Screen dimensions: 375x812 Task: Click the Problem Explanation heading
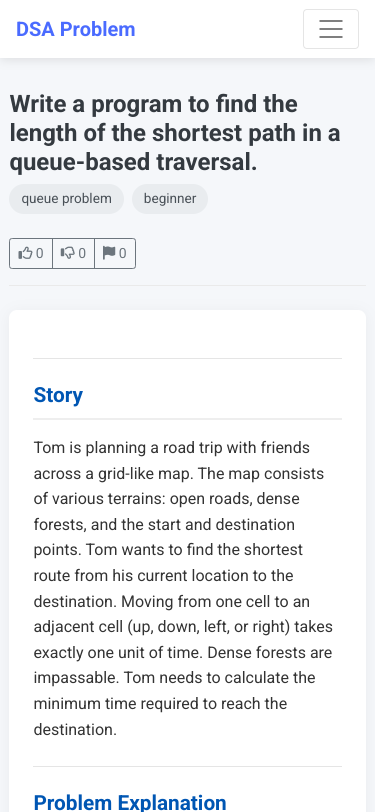click(x=130, y=802)
